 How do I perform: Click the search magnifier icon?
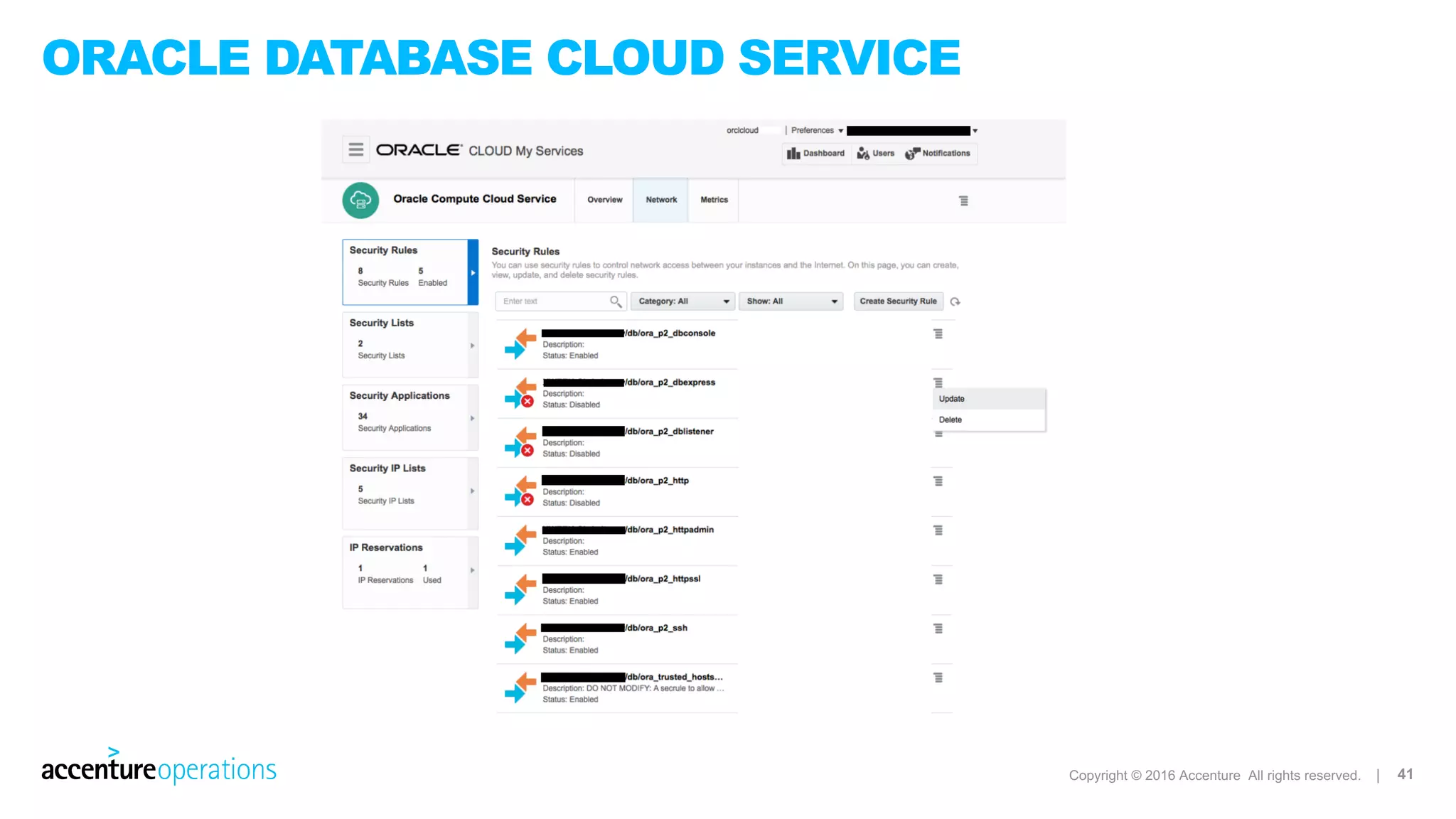(x=616, y=301)
